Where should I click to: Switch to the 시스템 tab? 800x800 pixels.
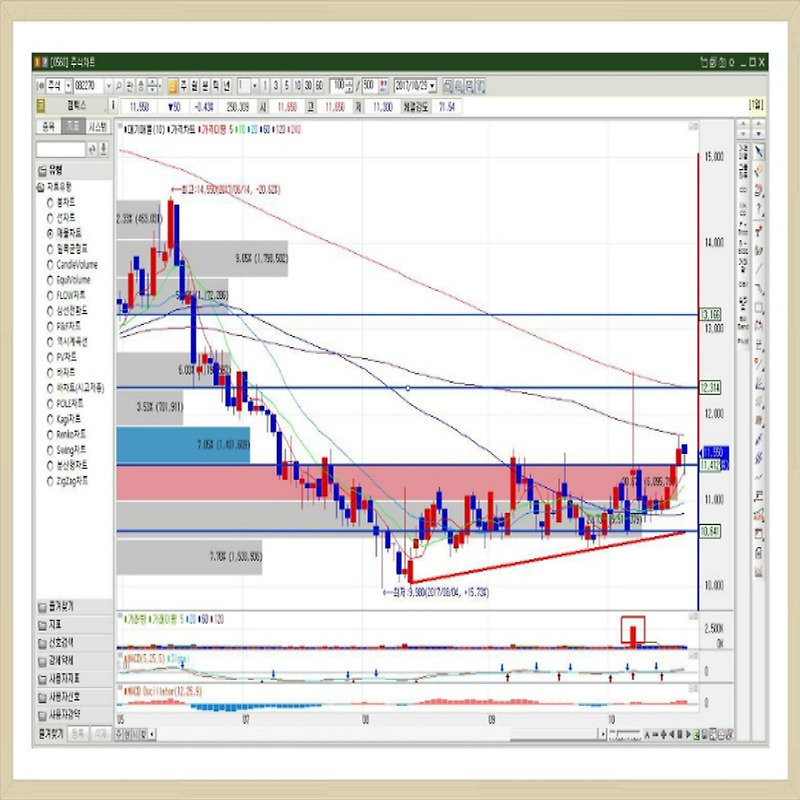[97, 127]
